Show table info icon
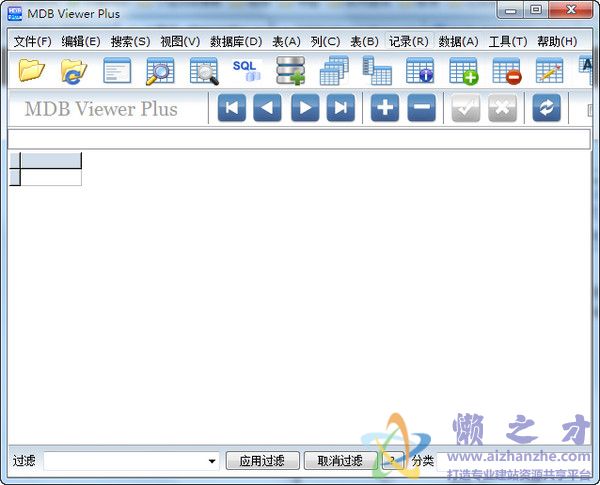Screen dimensions: 600x485 [x=420, y=70]
